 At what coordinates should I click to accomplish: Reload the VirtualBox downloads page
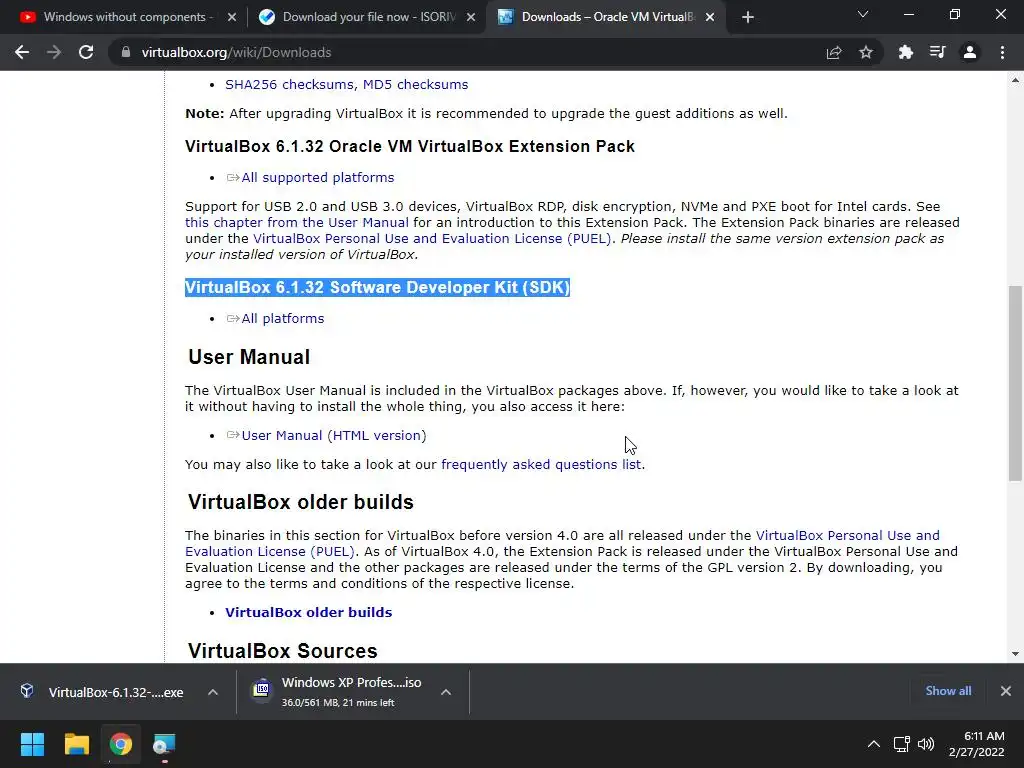(x=86, y=52)
